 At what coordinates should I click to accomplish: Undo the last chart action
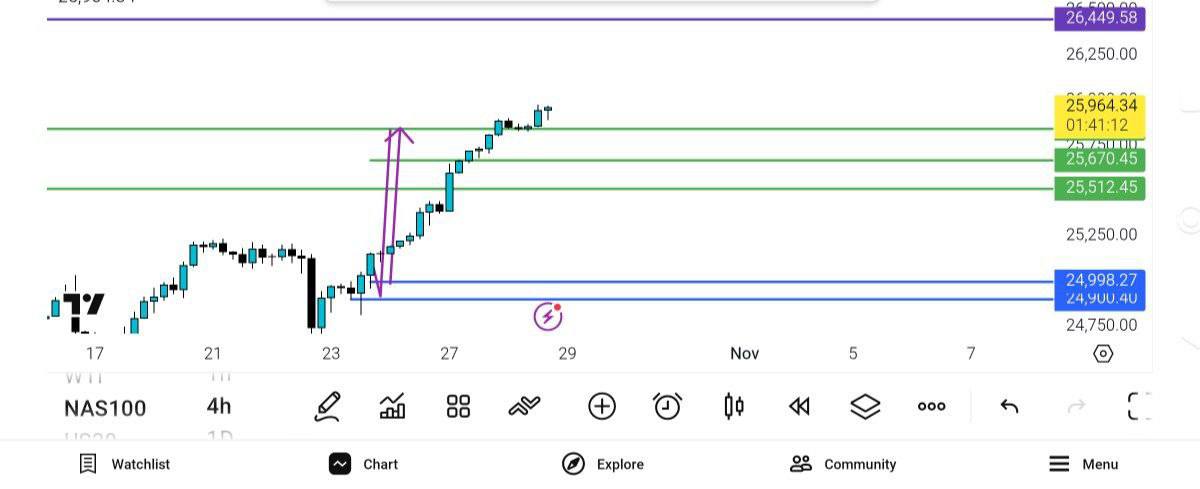click(x=1009, y=406)
